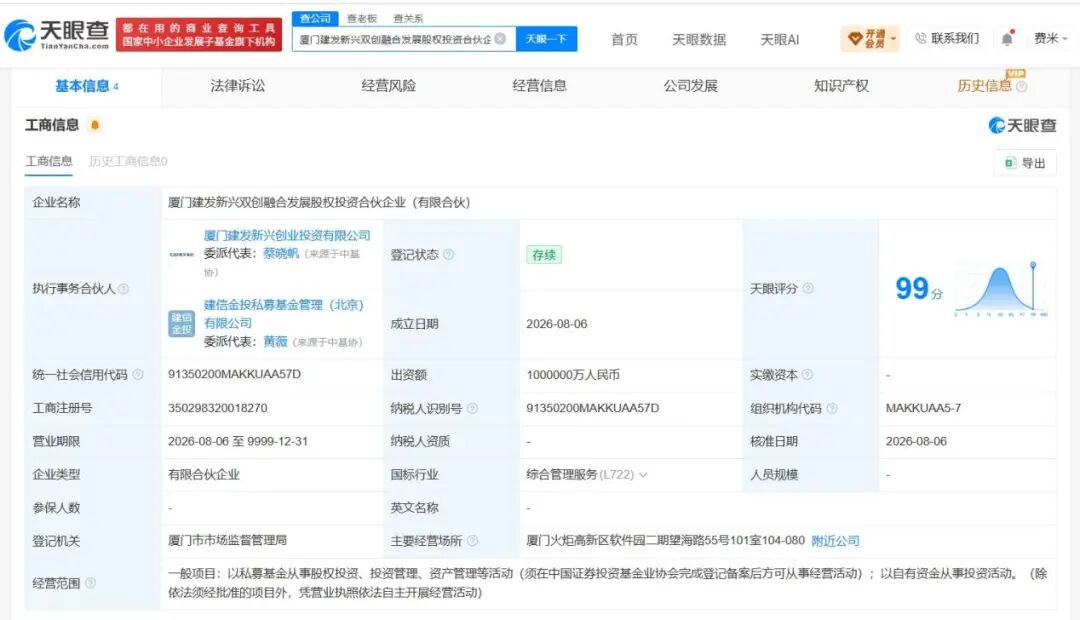This screenshot has height=620, width=1080.
Task: Click the 厦门建发新兴创业投资 company logo
Action: tap(182, 254)
